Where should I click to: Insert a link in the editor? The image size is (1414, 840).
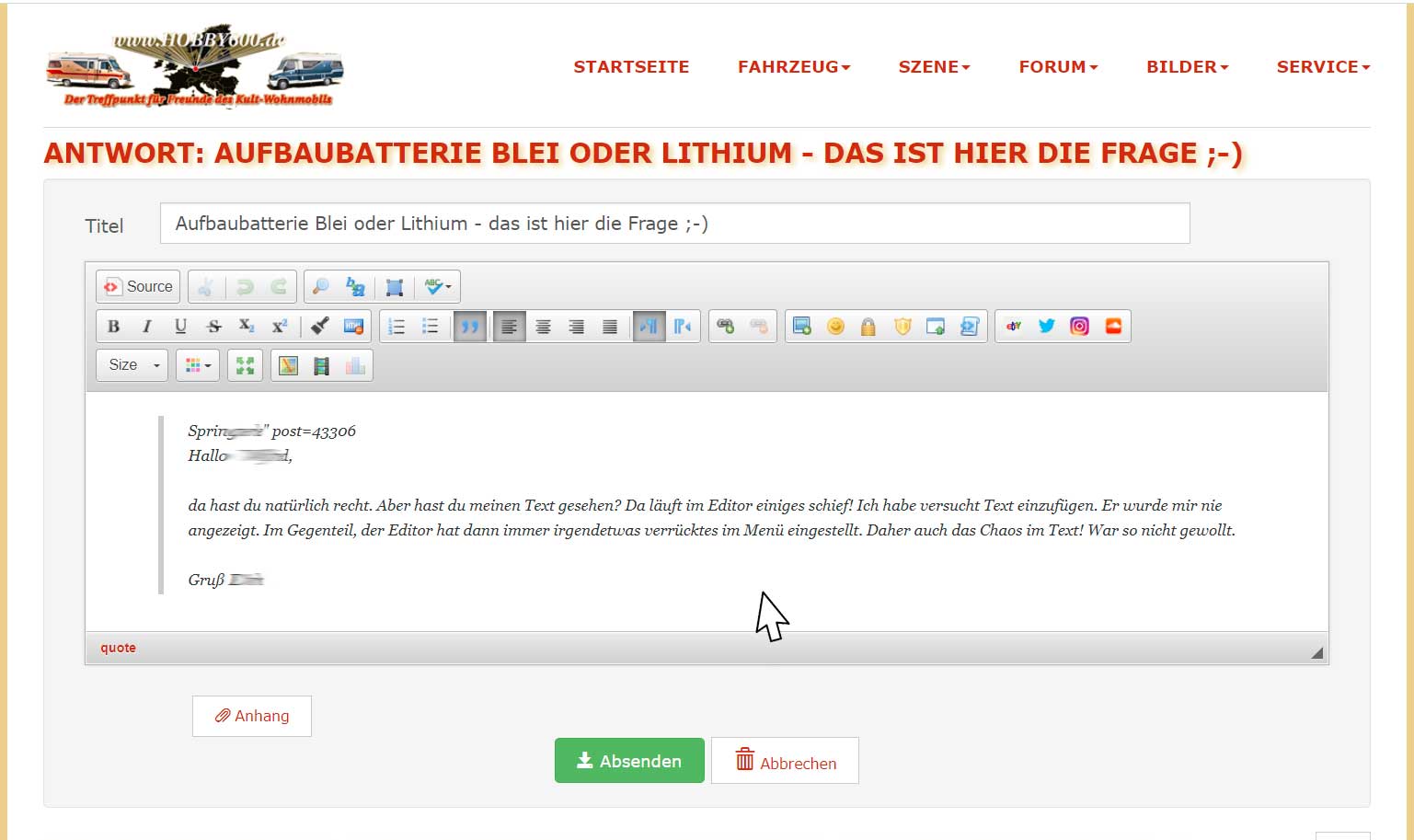[x=725, y=327]
